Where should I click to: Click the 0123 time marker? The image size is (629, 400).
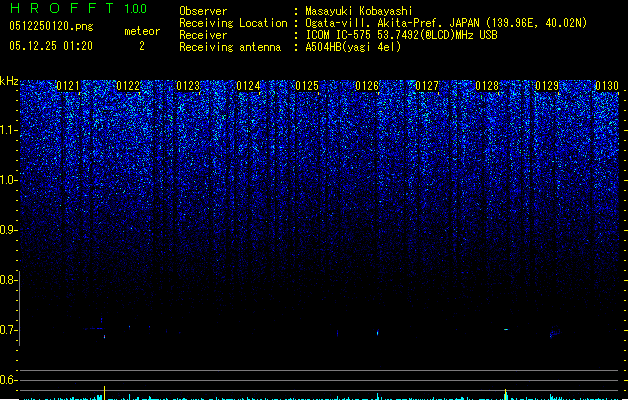(188, 86)
